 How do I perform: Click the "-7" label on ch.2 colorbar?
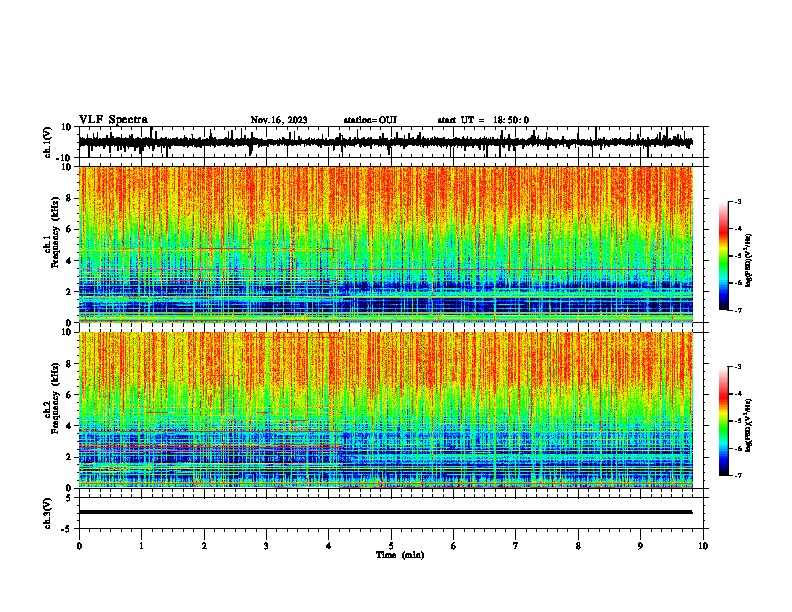pos(737,475)
